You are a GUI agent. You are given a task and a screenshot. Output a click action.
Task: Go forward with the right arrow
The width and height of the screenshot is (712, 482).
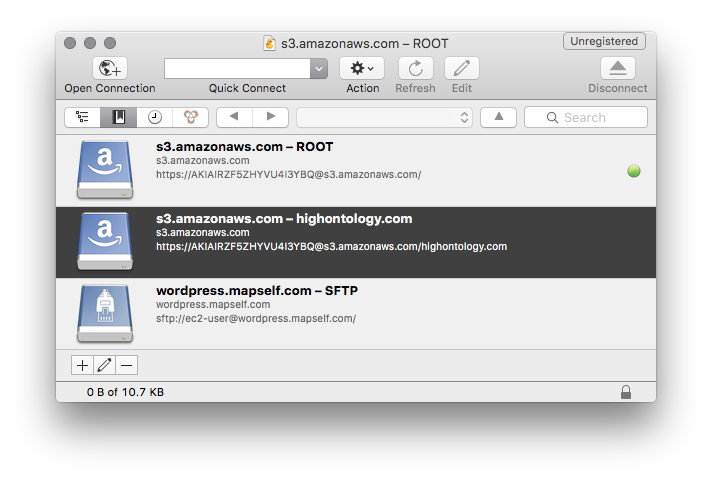click(270, 117)
